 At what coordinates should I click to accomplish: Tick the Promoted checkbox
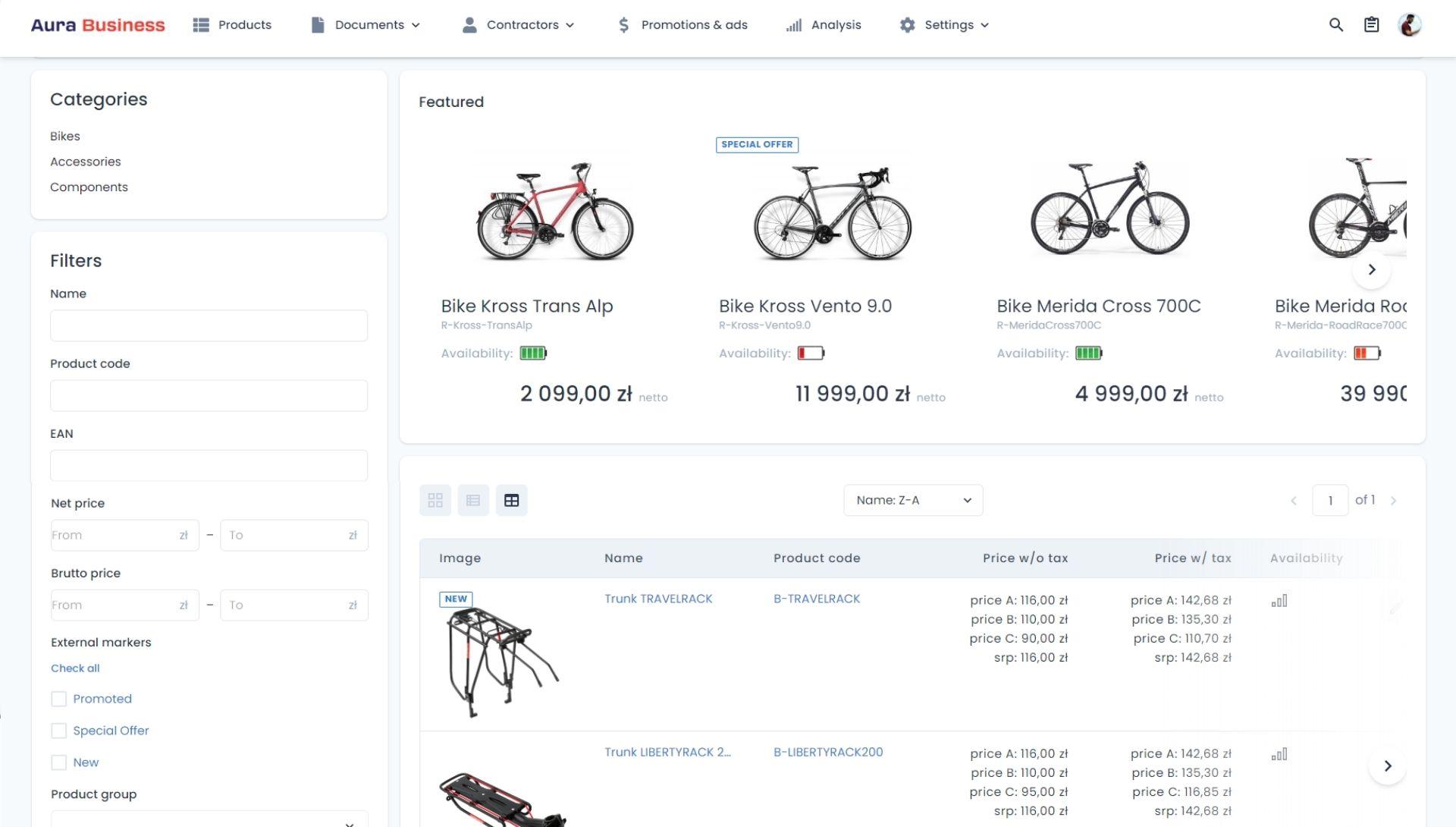coord(58,699)
